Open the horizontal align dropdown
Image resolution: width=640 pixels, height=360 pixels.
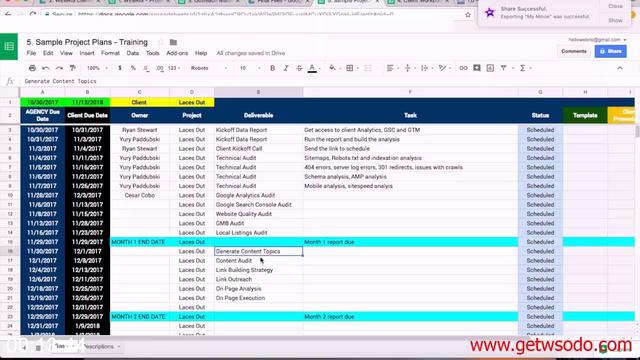(x=391, y=68)
